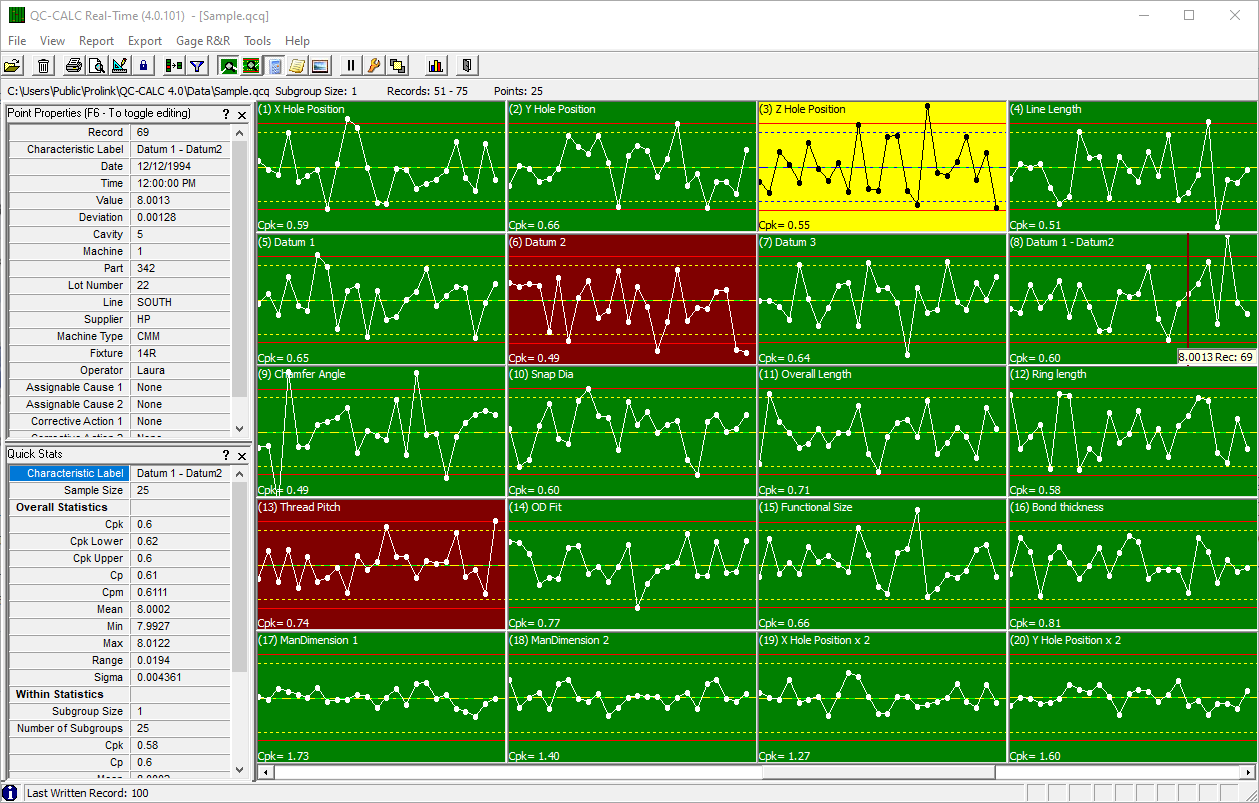
Task: Click the funnel filter icon
Action: 197,66
